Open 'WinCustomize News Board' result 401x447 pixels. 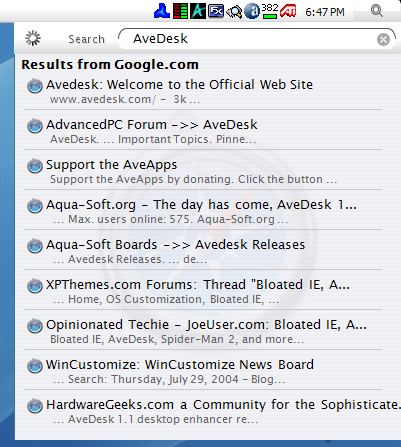point(180,365)
